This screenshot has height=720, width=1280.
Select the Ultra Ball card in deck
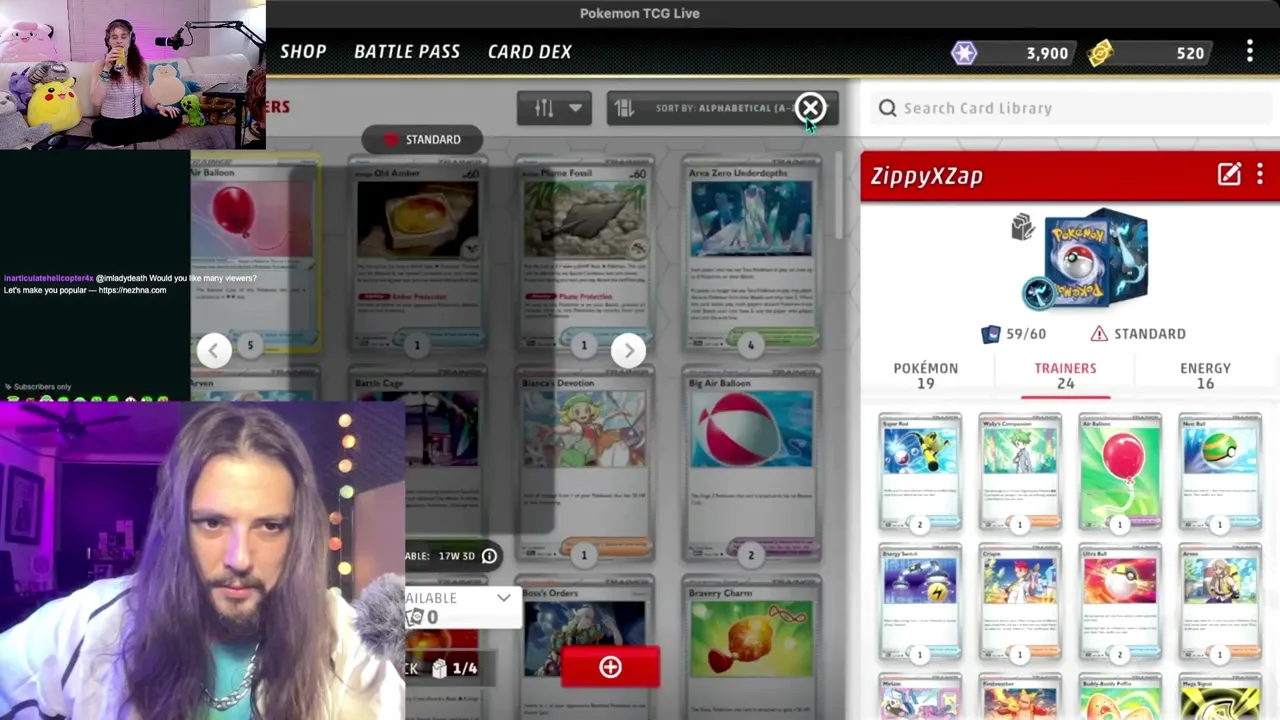(1120, 602)
